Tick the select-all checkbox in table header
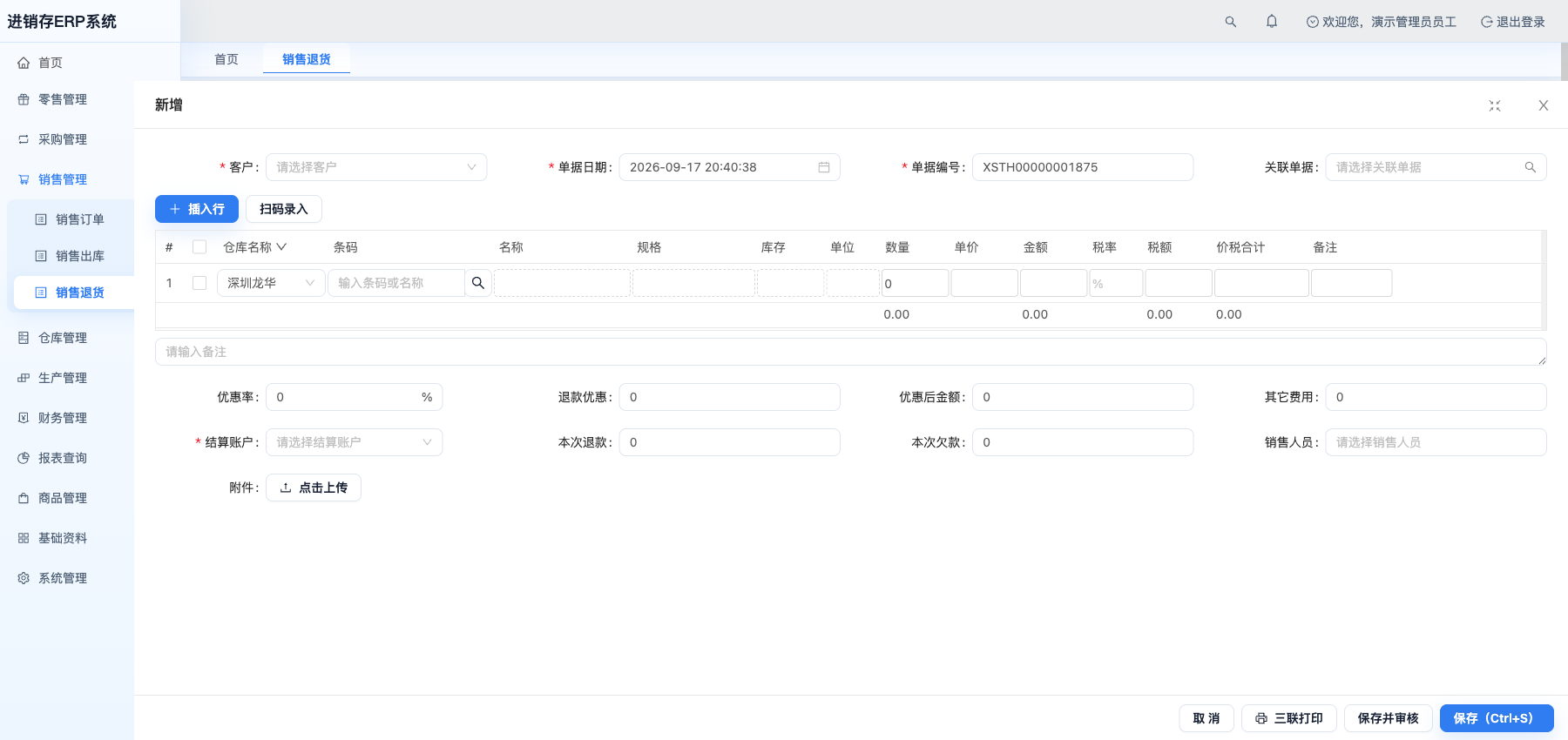1568x740 pixels. tap(199, 247)
